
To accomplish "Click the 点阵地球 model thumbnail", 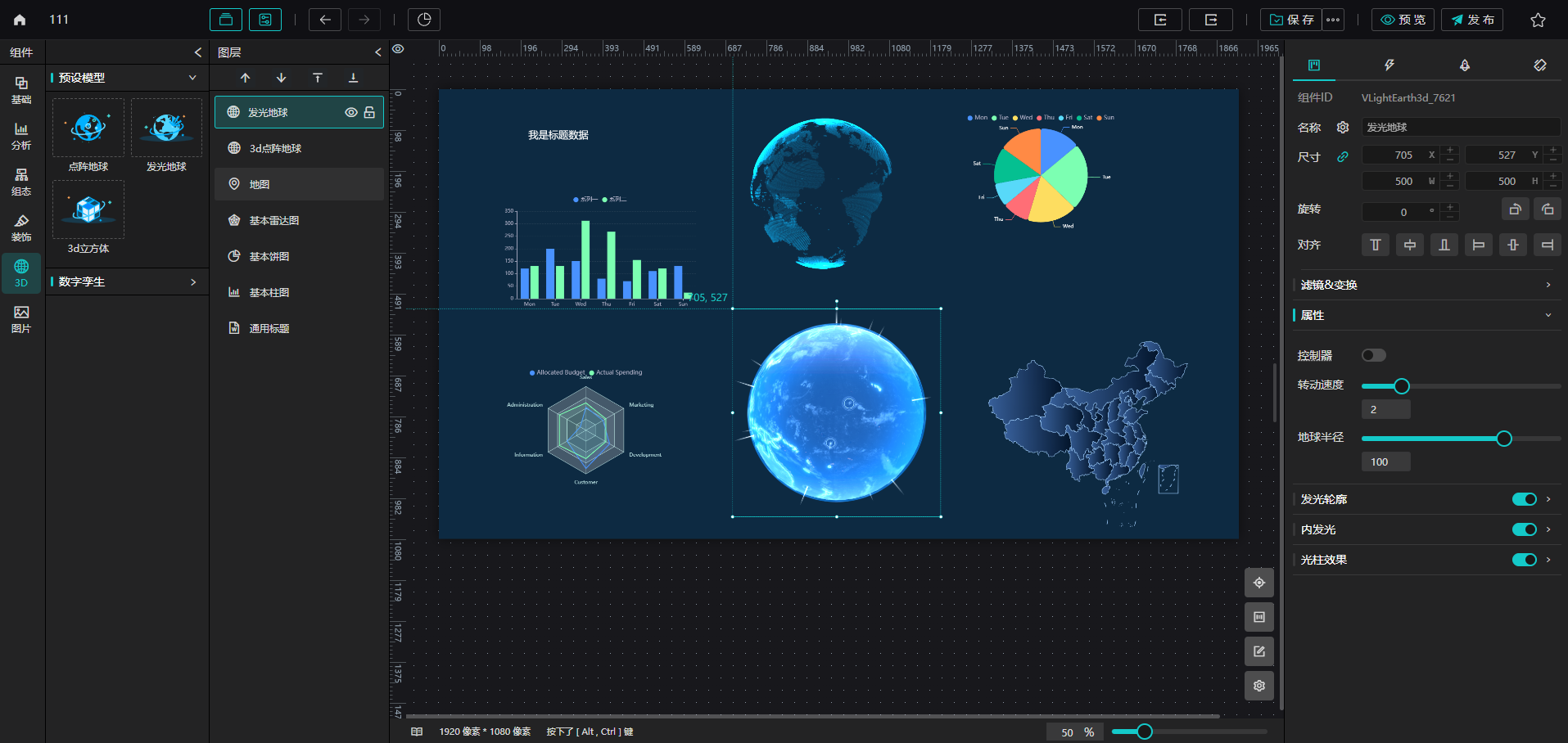I will tap(88, 128).
